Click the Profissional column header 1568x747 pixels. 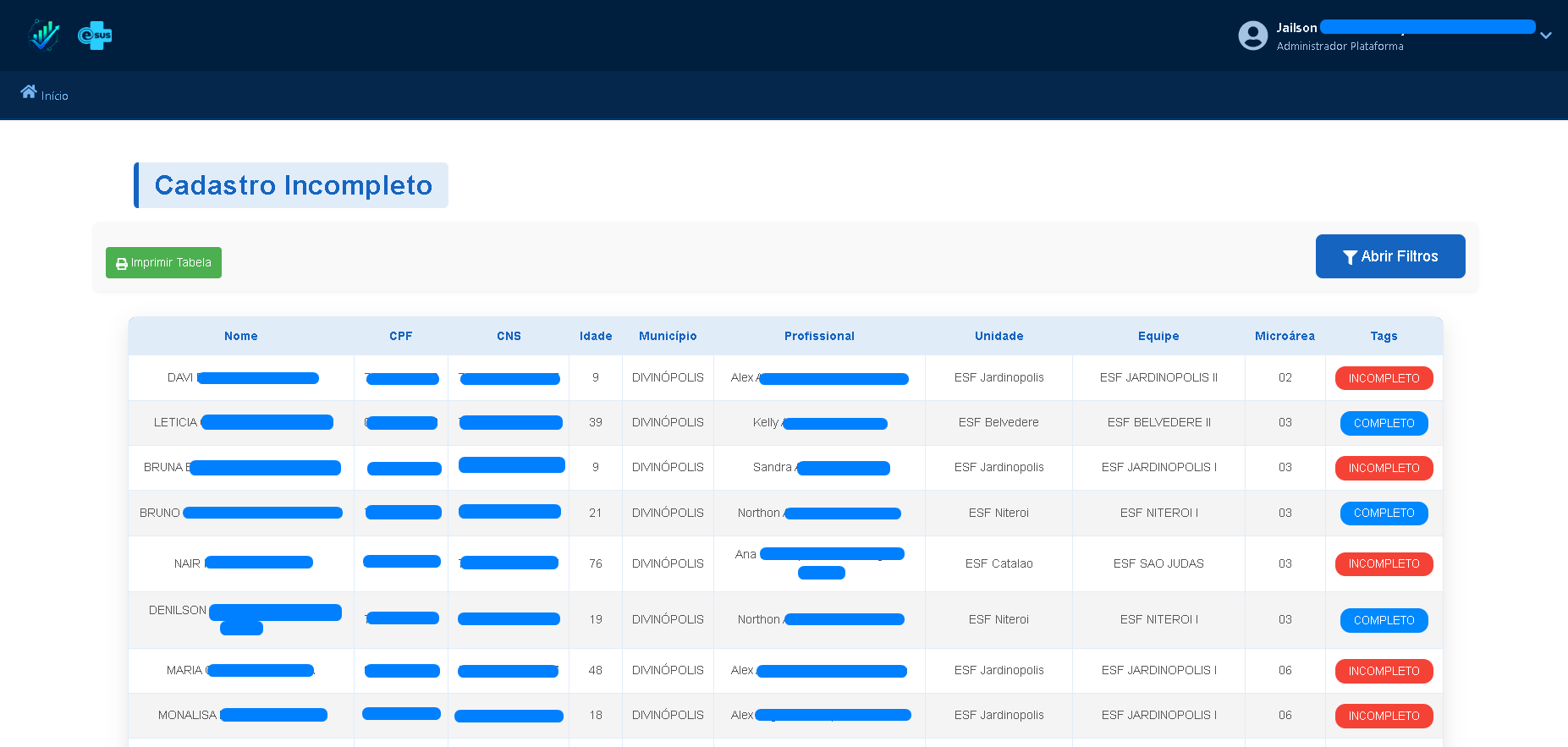pos(819,336)
